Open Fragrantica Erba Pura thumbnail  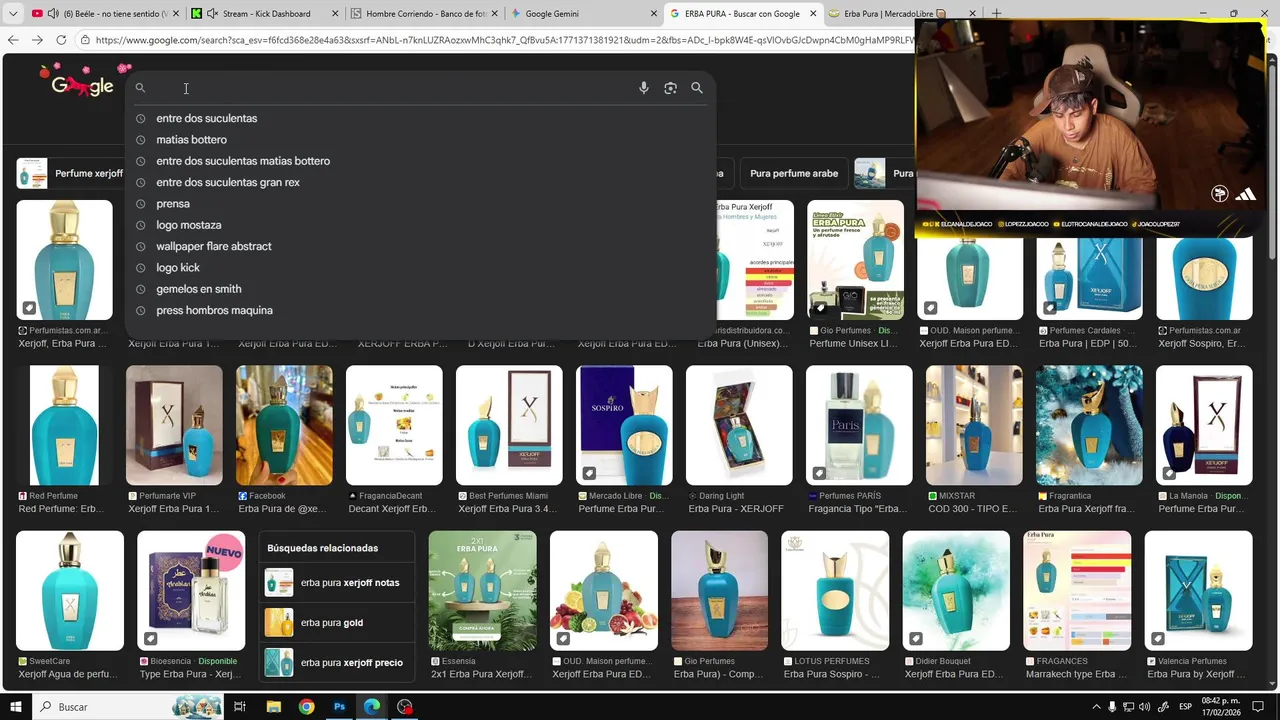(1089, 425)
